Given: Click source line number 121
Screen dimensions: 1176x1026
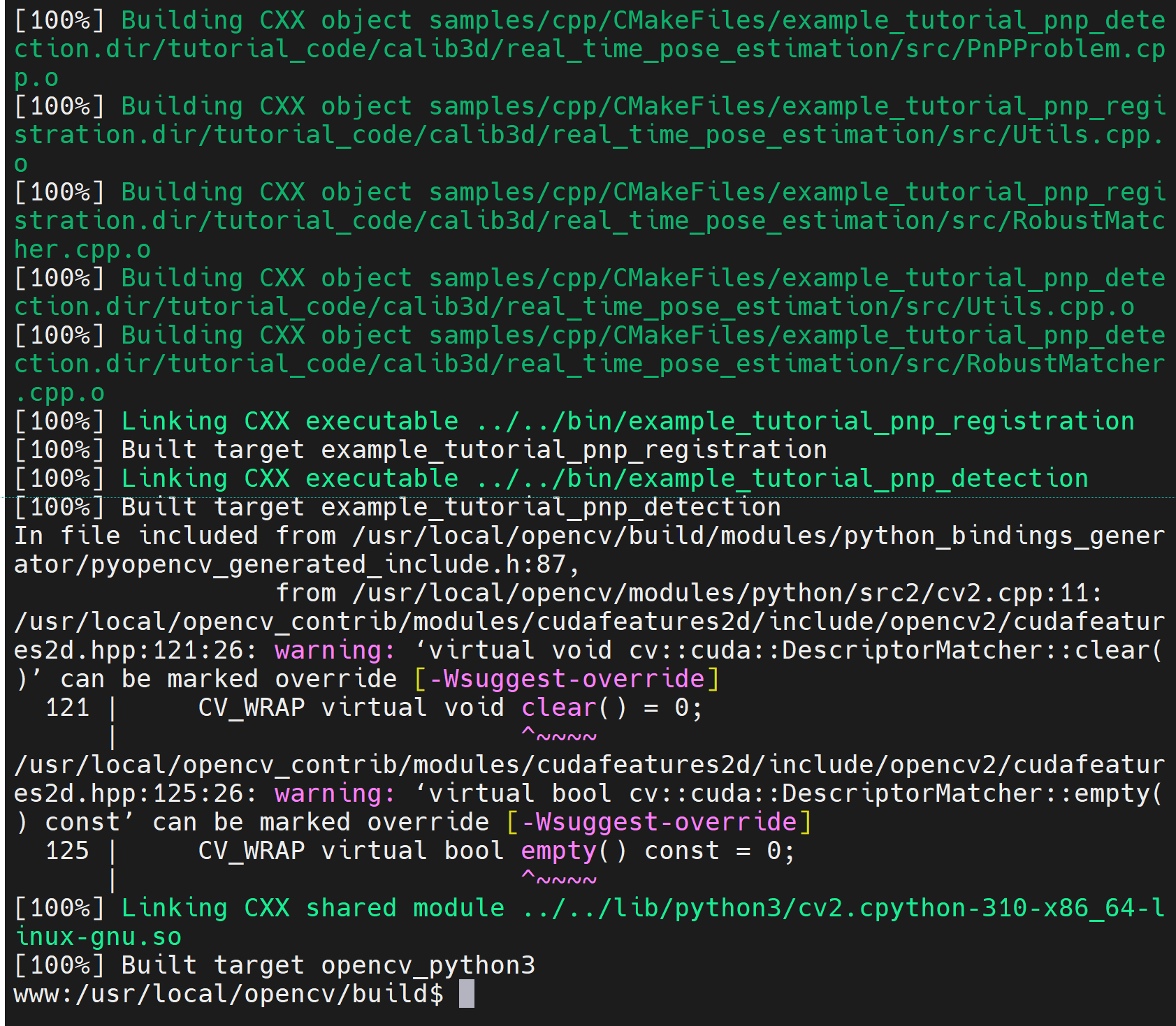Looking at the screenshot, I should point(68,707).
